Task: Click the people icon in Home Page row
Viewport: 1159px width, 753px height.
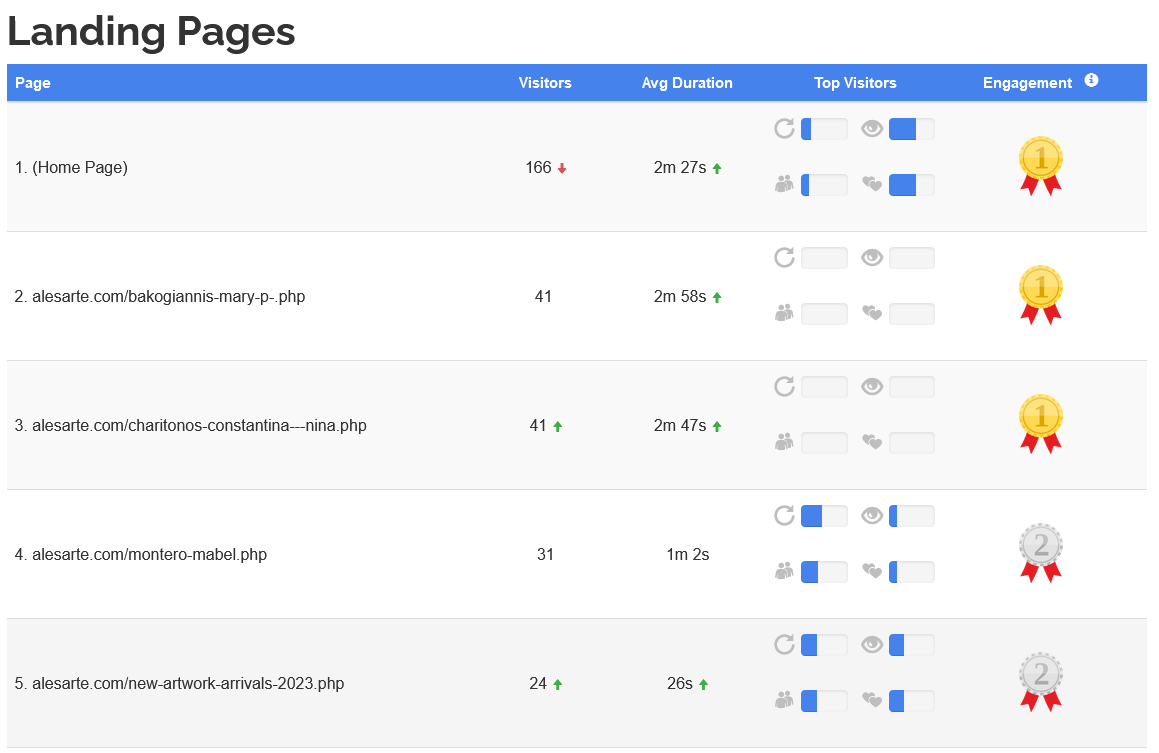Action: coord(784,184)
